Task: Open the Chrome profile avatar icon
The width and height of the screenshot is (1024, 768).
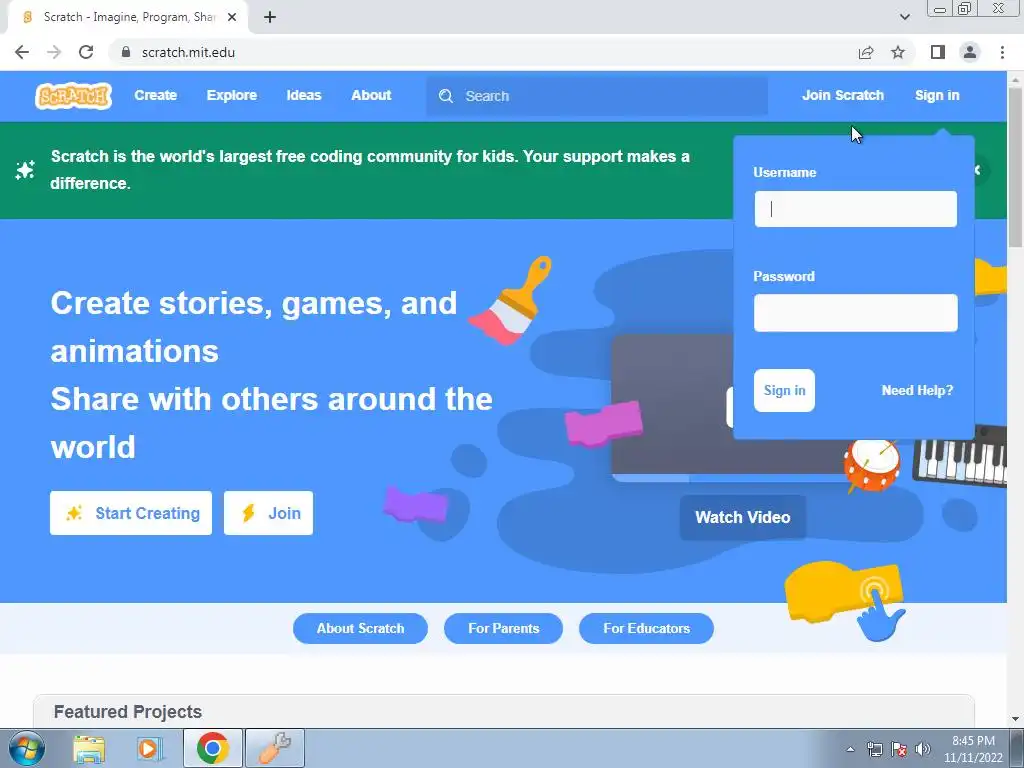Action: (970, 52)
